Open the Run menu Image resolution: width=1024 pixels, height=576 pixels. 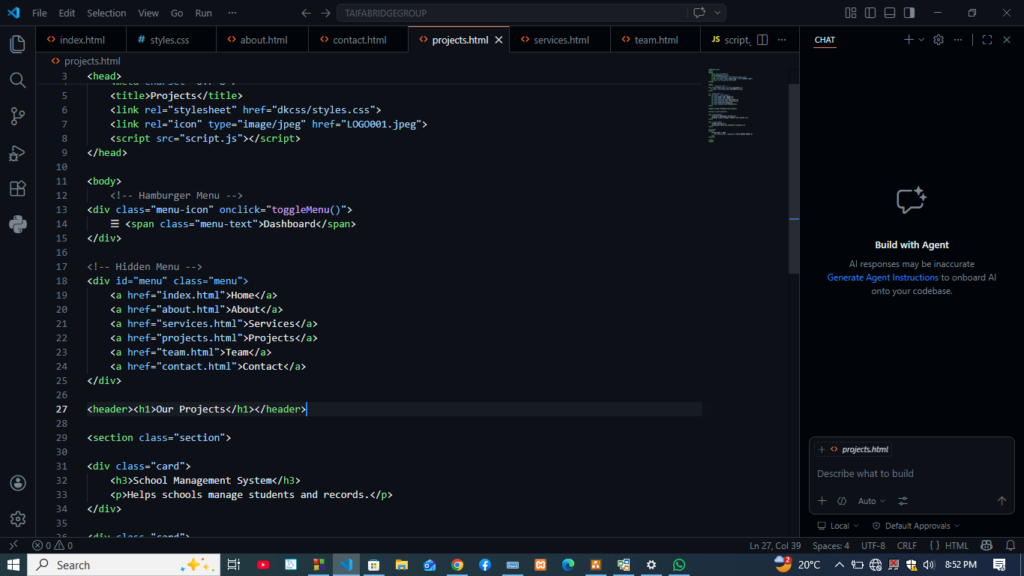coord(203,13)
